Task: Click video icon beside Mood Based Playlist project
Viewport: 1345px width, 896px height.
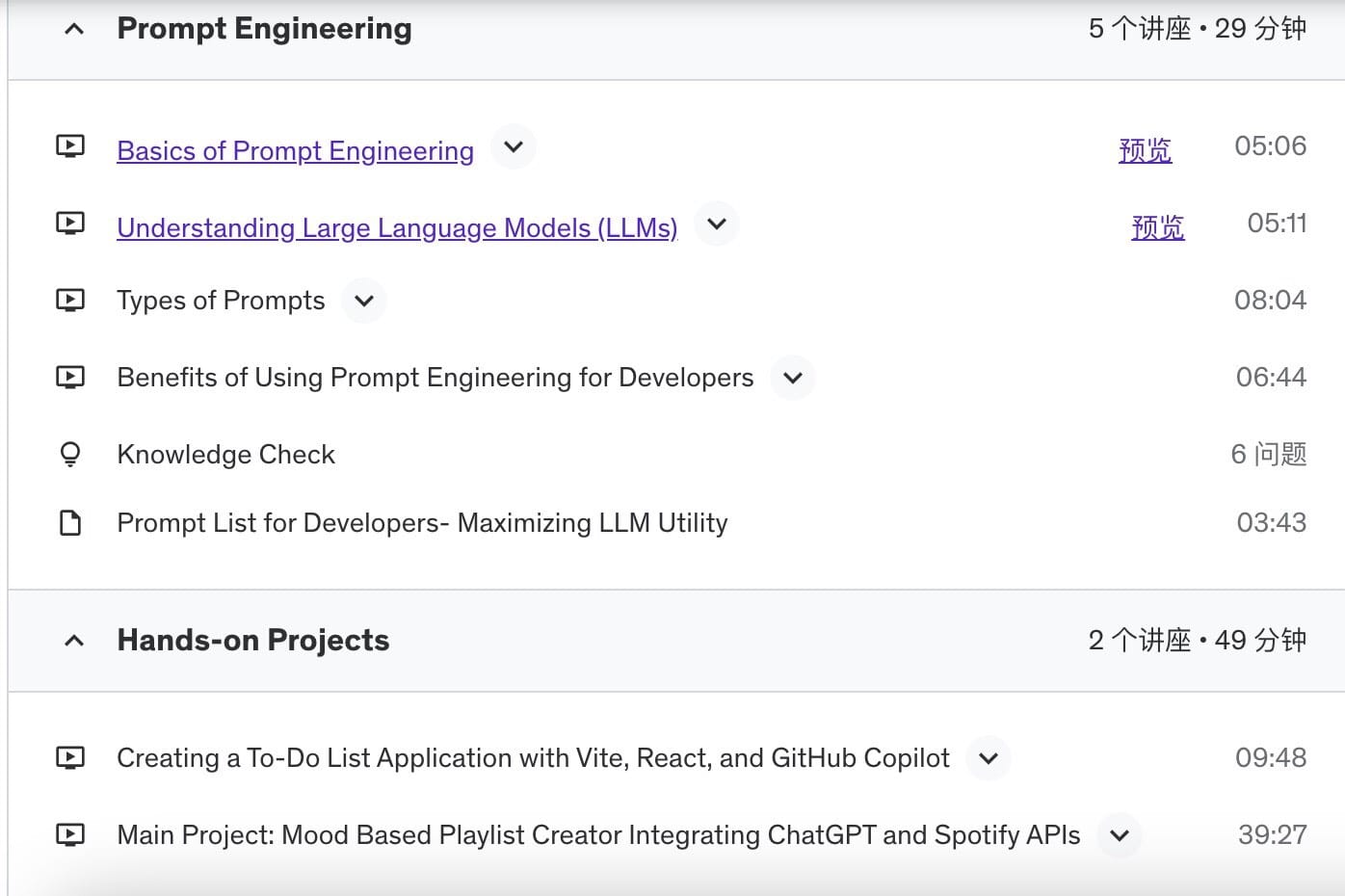Action: click(x=70, y=835)
